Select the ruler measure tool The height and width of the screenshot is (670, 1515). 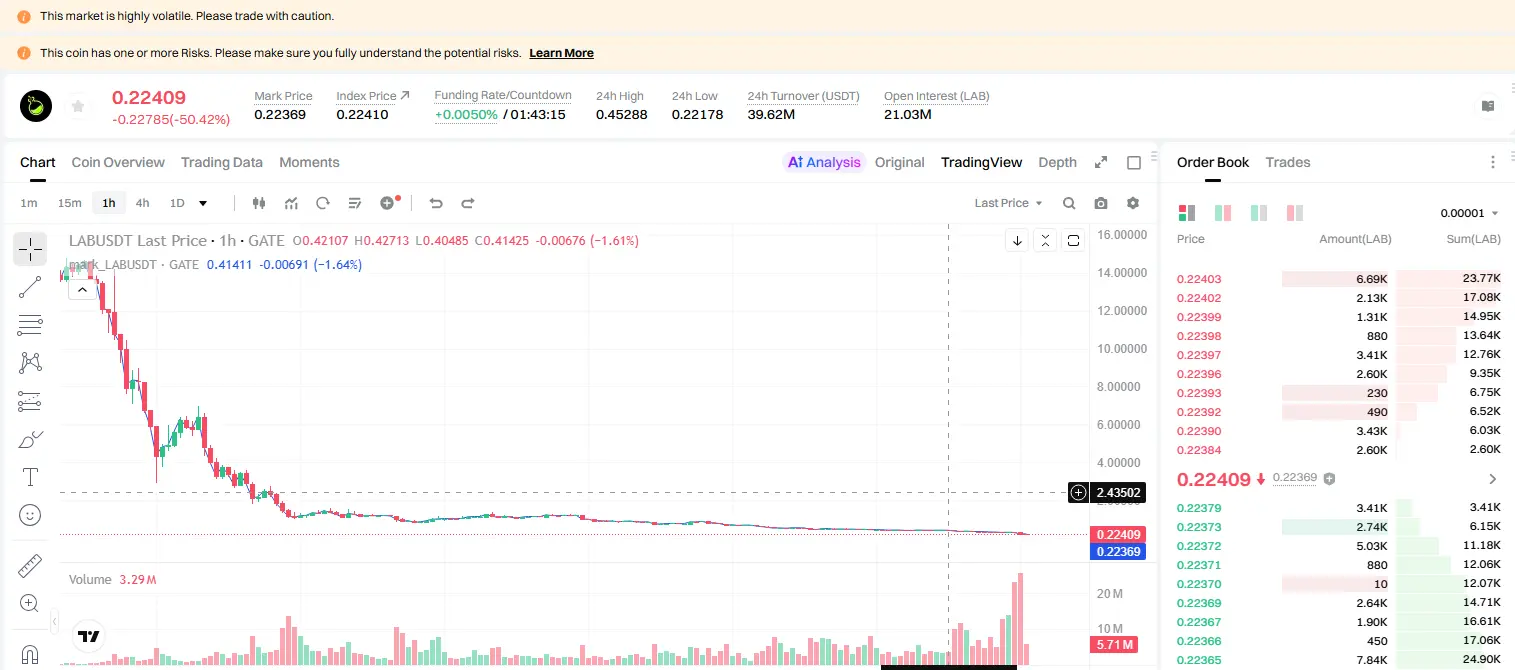[x=30, y=566]
